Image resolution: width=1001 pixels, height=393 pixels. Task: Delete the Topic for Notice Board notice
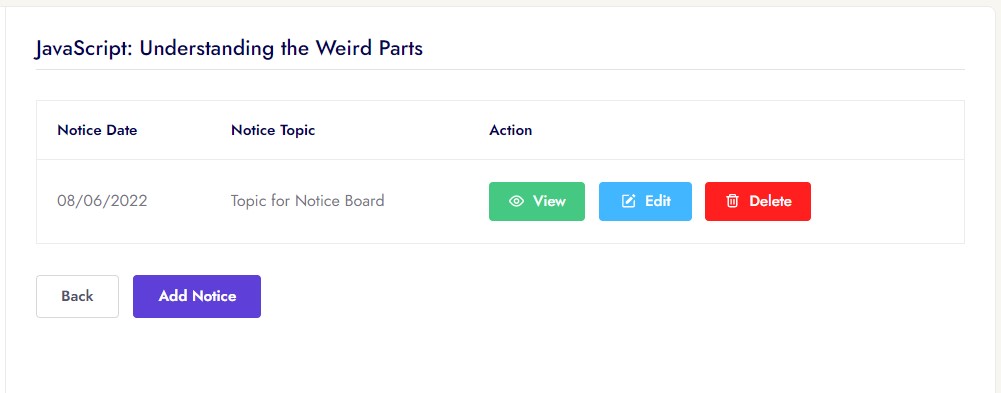coord(758,202)
